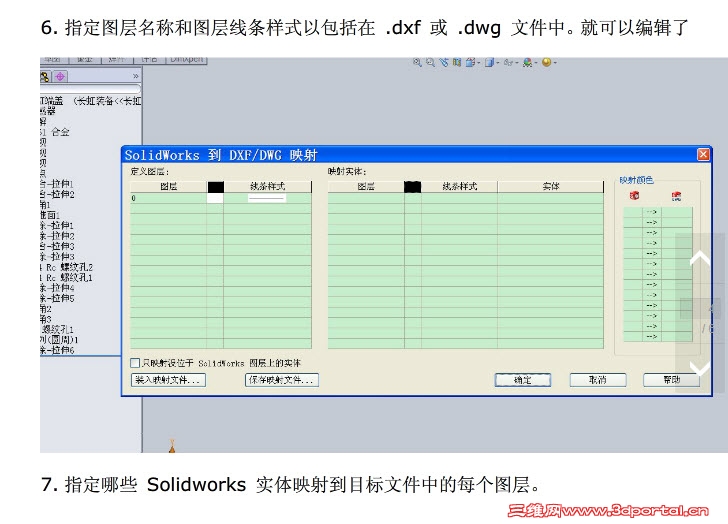Open the Hide/Show Items glasses dropdown

tap(510, 62)
